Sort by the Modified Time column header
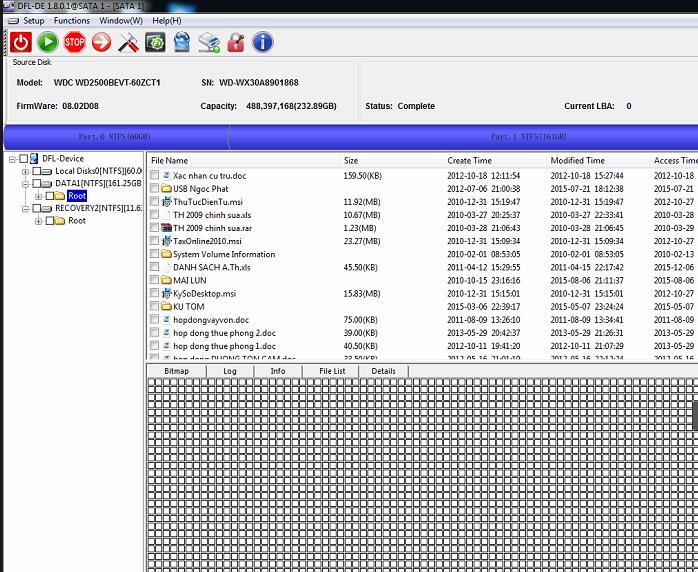This screenshot has width=698, height=572. coord(597,161)
